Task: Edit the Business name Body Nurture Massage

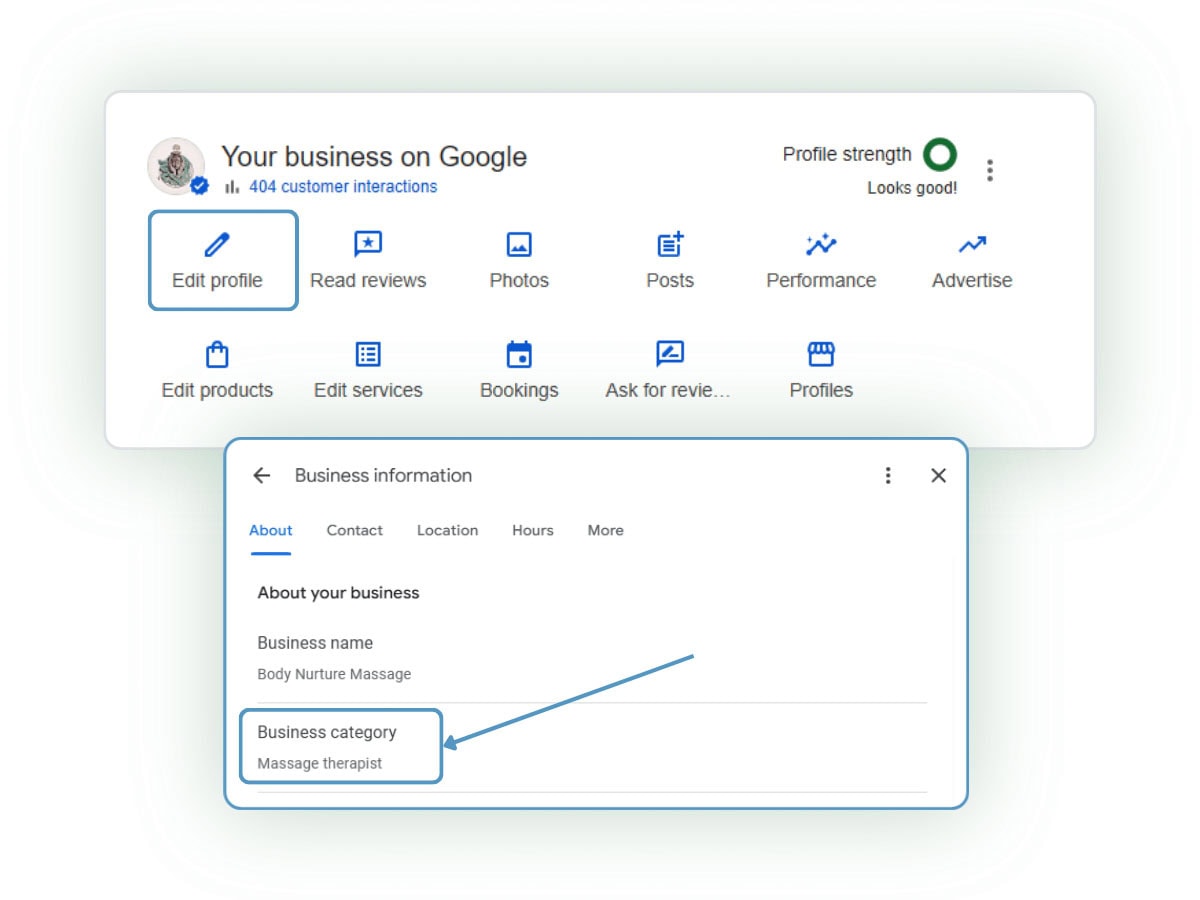Action: [592, 658]
